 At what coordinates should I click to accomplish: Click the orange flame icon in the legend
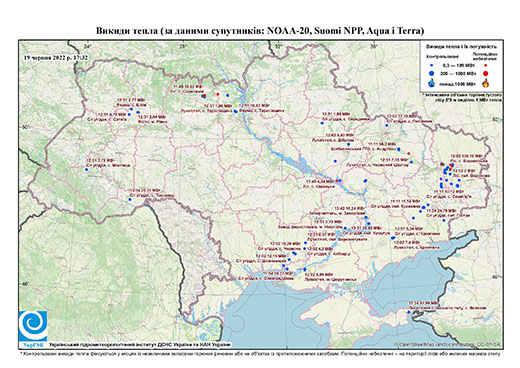(x=485, y=83)
